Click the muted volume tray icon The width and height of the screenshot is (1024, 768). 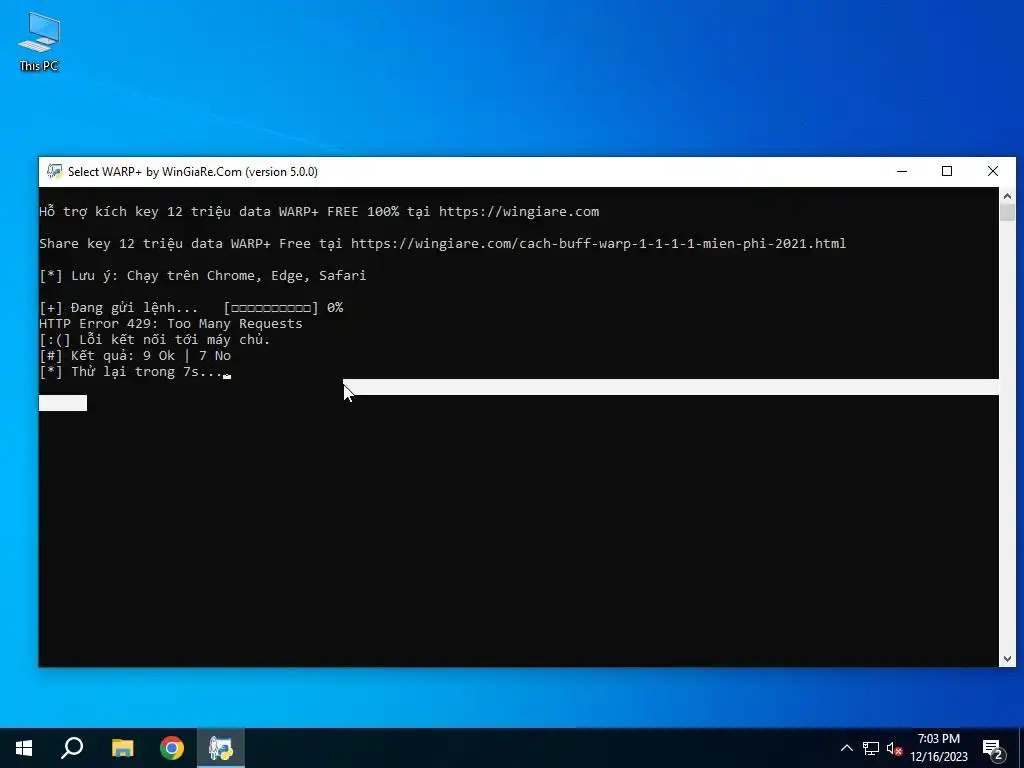point(895,748)
